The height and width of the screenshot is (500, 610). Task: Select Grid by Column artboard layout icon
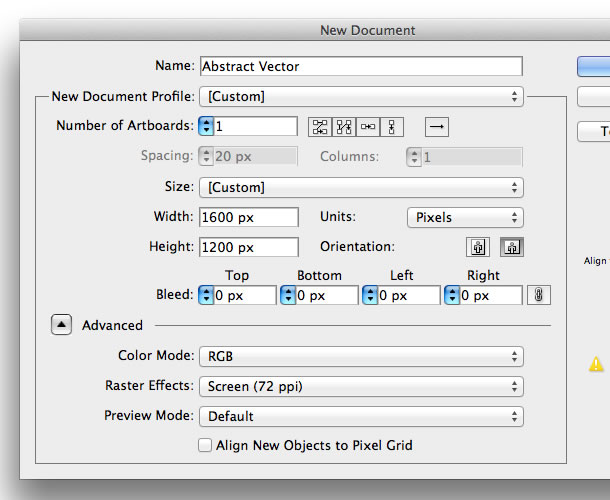(344, 127)
